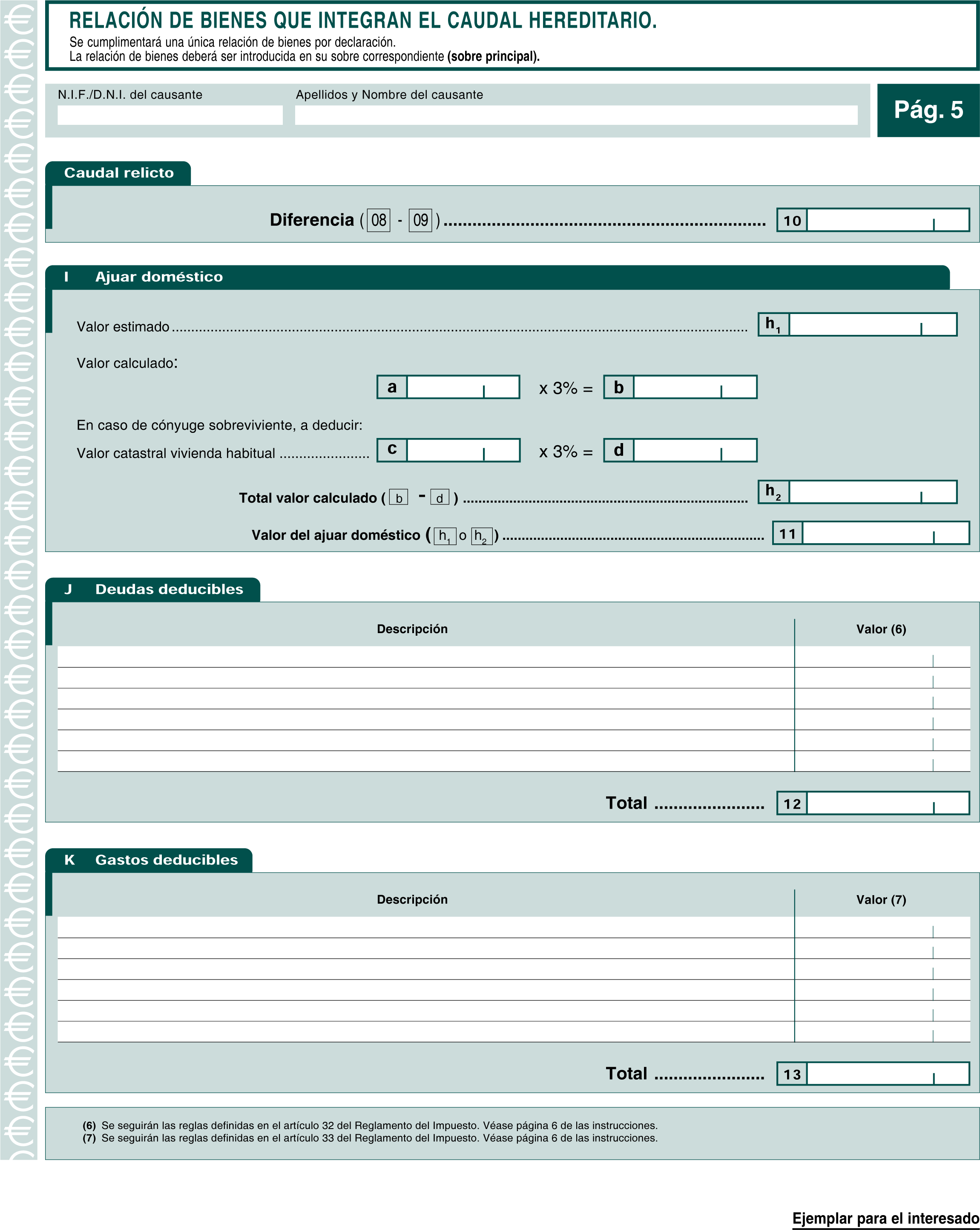The image size is (980, 1230).
Task: Click the small h2 reference in Valor del ajuar
Action: (481, 536)
